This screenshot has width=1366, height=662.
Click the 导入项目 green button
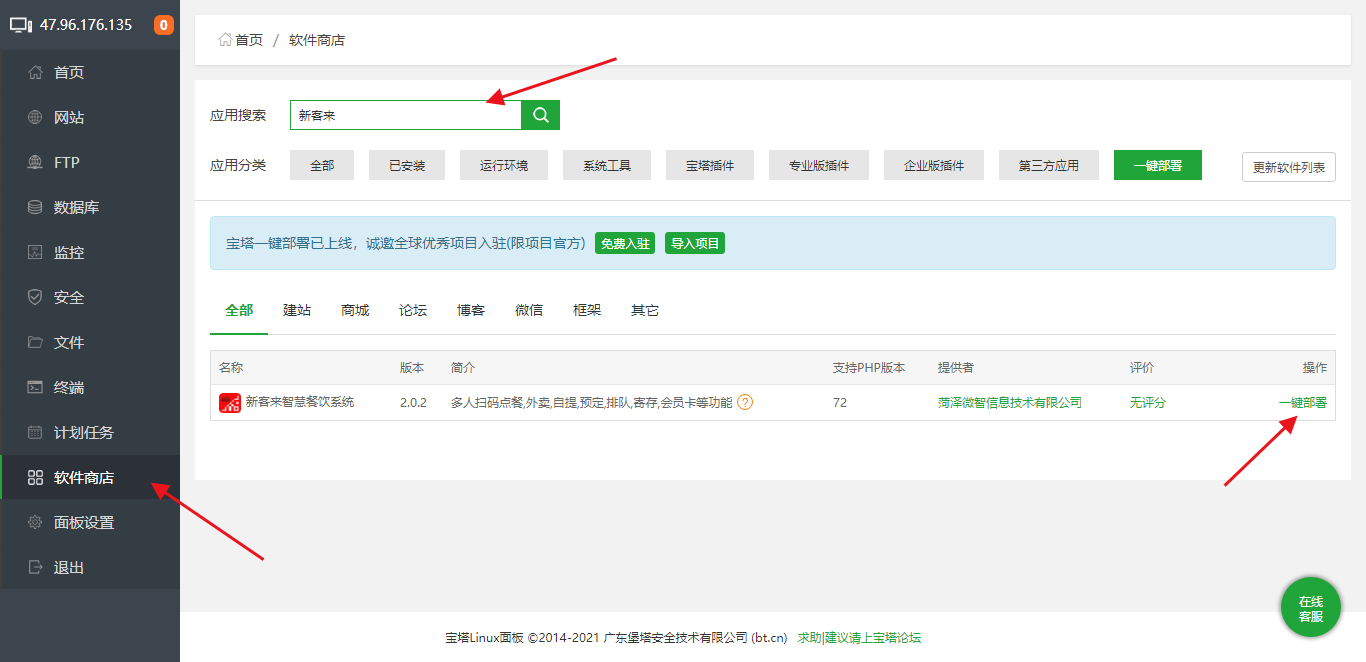point(695,243)
